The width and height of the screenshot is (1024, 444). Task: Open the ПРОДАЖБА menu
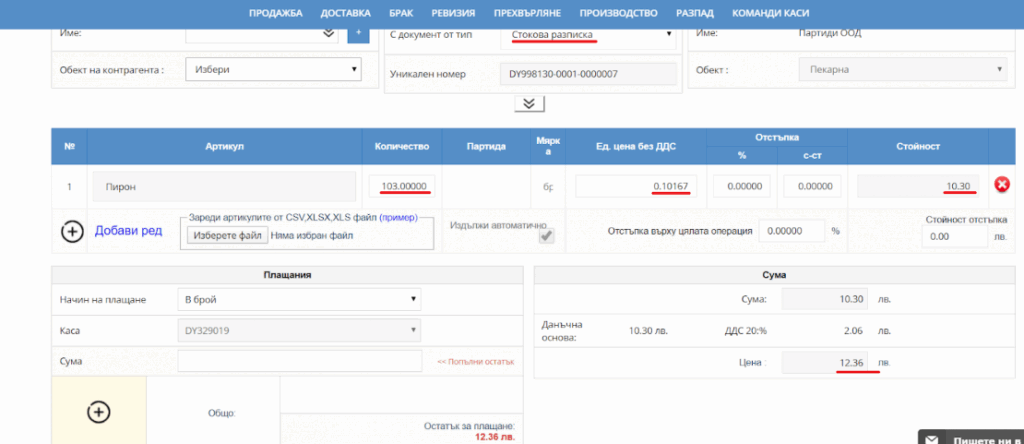(275, 13)
